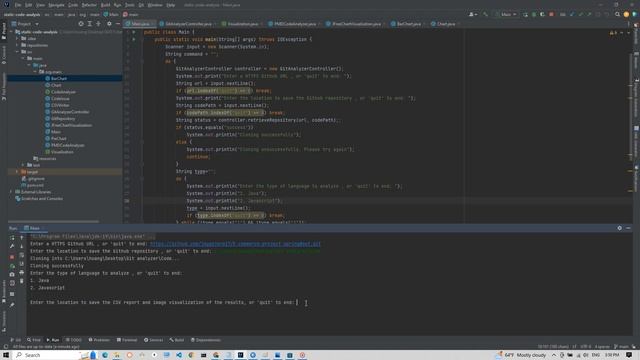This screenshot has width=640, height=360.
Task: Open the Navigate menu
Action: pyautogui.click(x=56, y=5)
